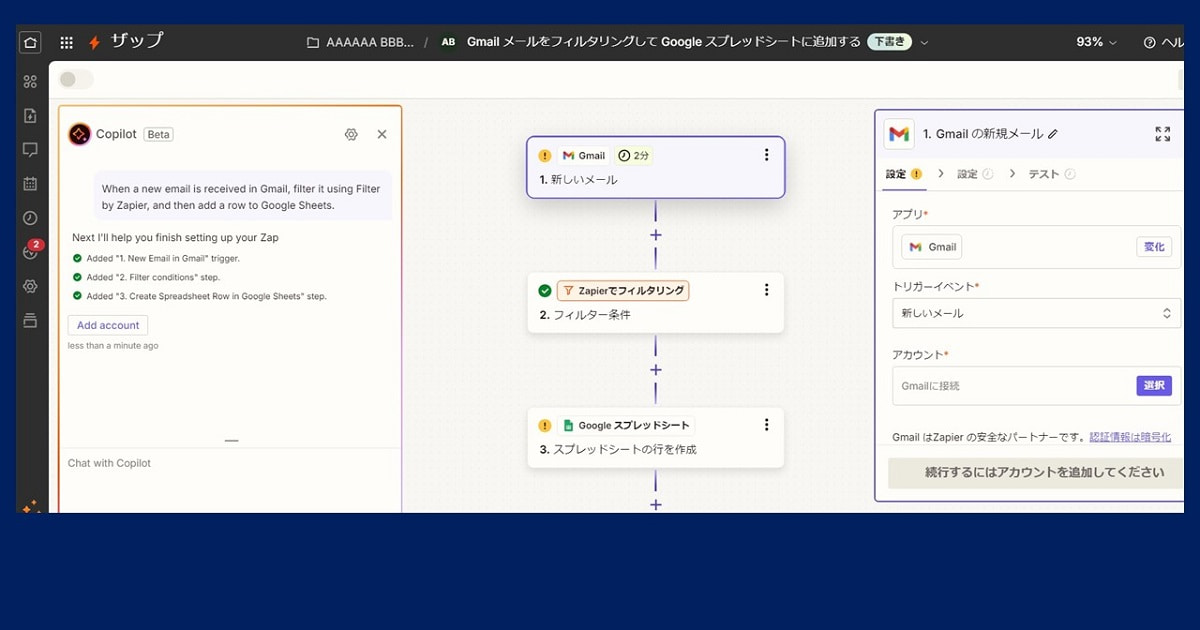Expand the Zap title dropdown chevron
This screenshot has width=1200, height=630.
[924, 42]
